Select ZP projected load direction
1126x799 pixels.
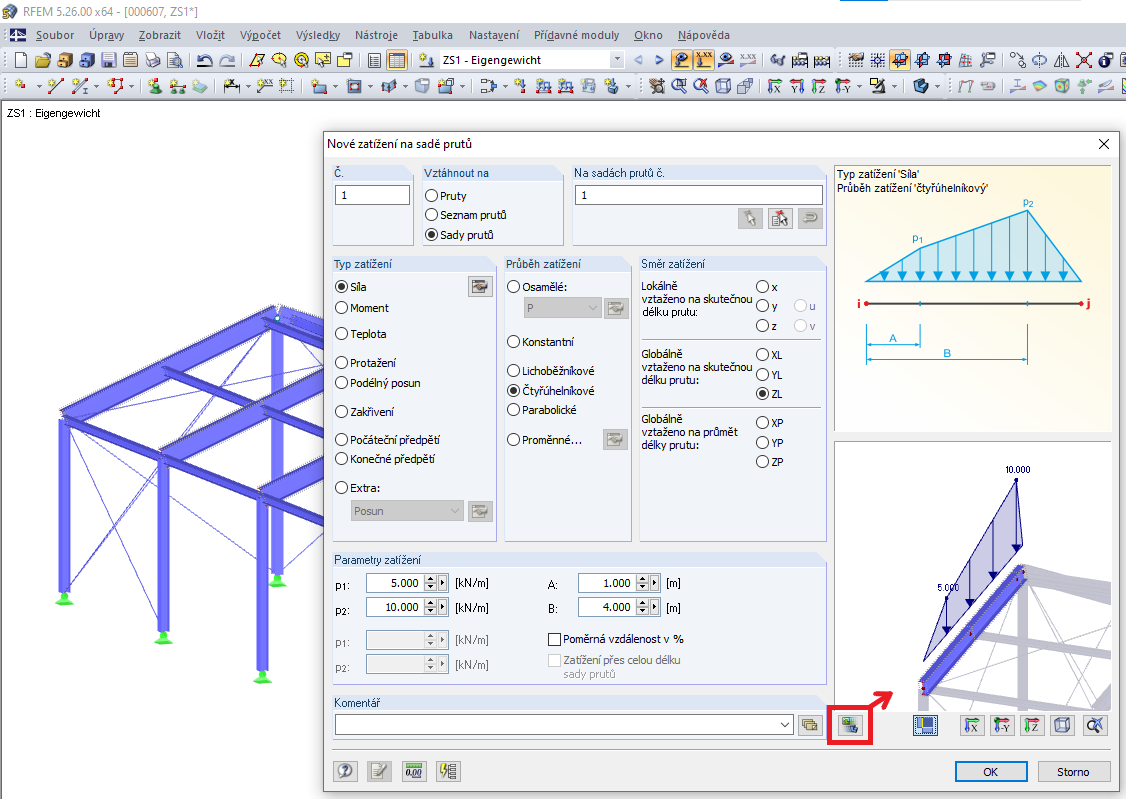point(763,462)
